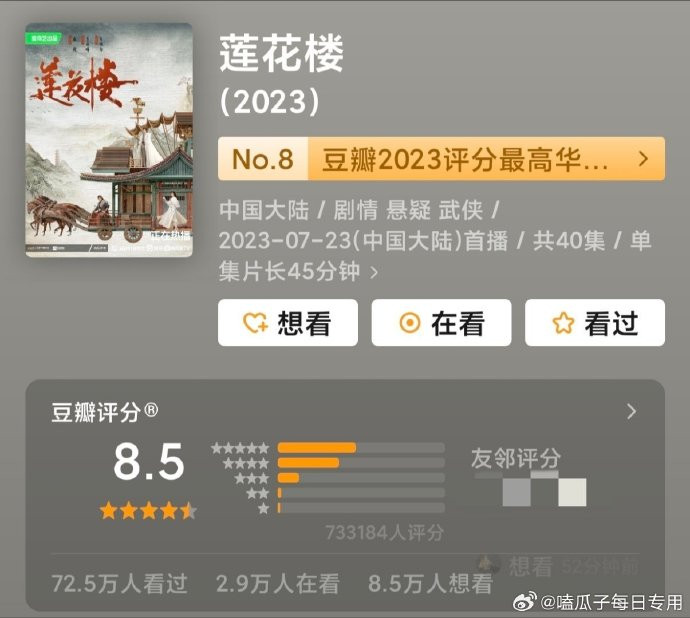
Task: Tap the registered symbol beside 豆瓣评分
Action: [151, 410]
